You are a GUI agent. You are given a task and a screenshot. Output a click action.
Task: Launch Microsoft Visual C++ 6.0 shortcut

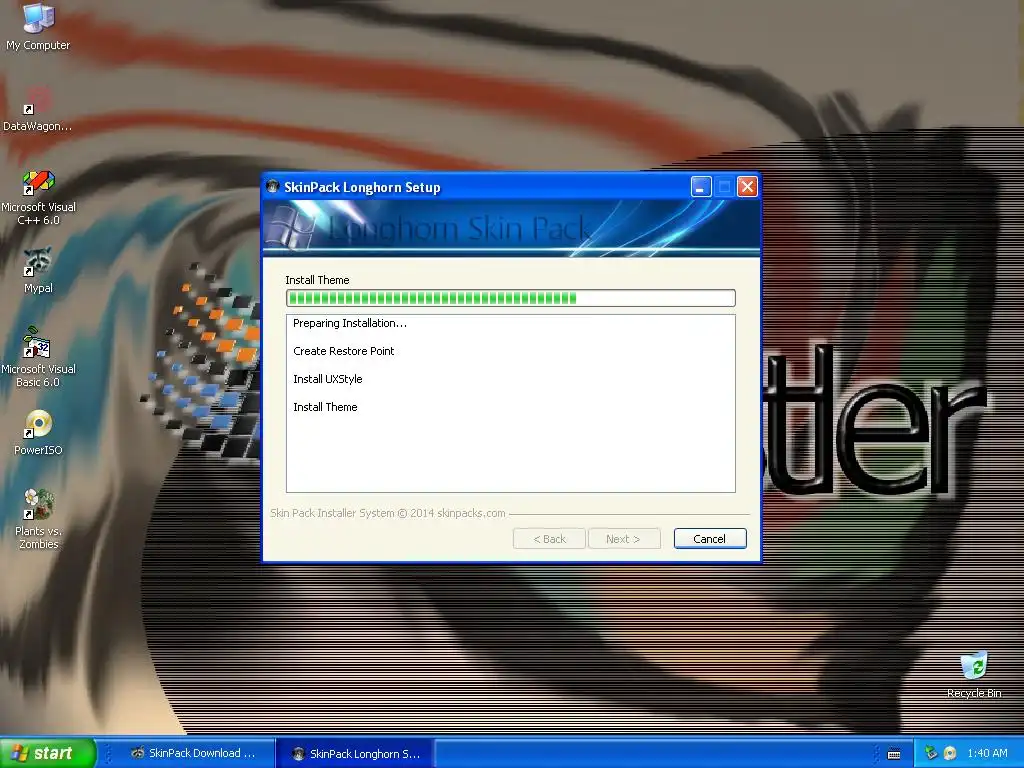click(x=38, y=198)
